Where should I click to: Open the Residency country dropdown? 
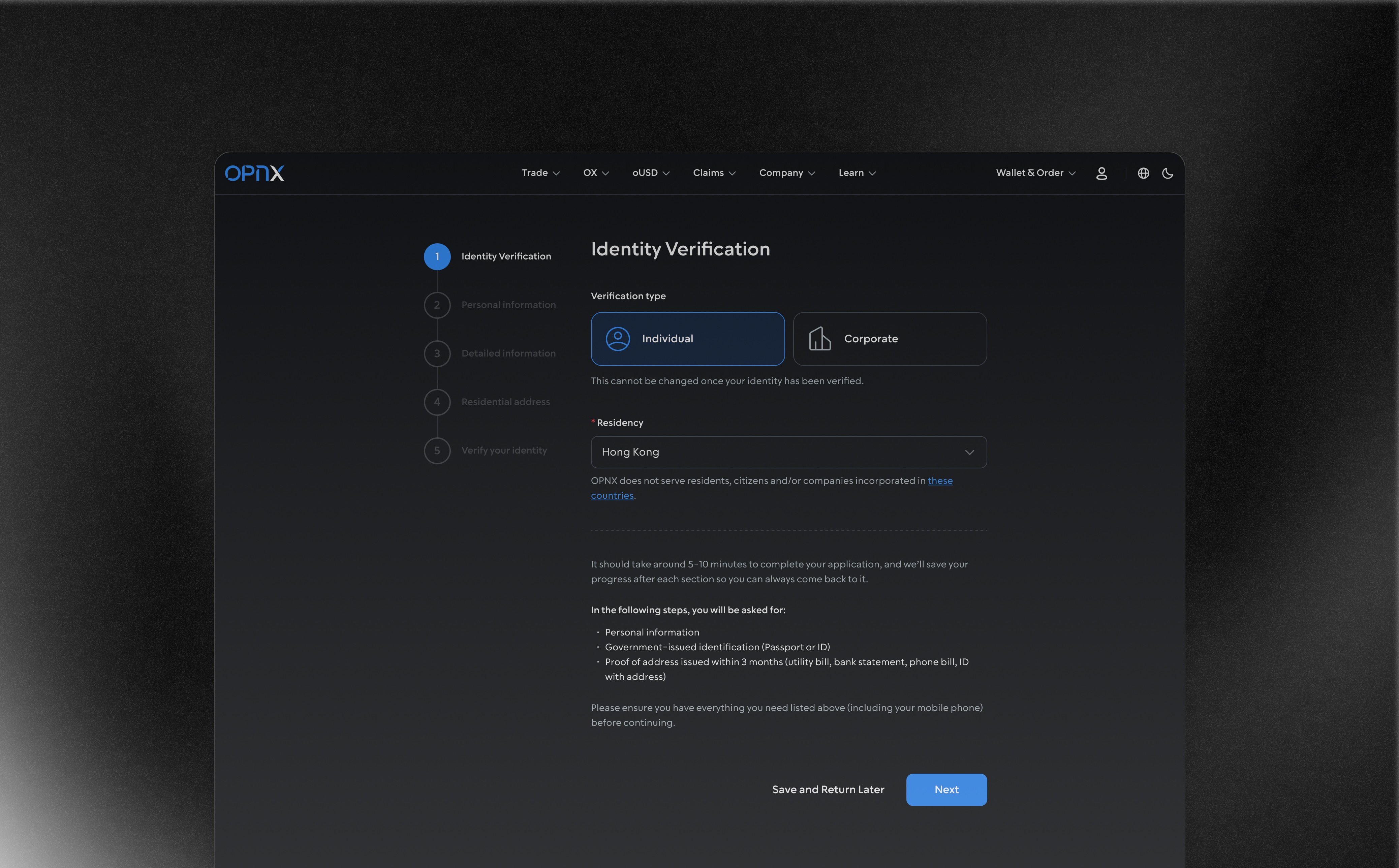point(788,452)
